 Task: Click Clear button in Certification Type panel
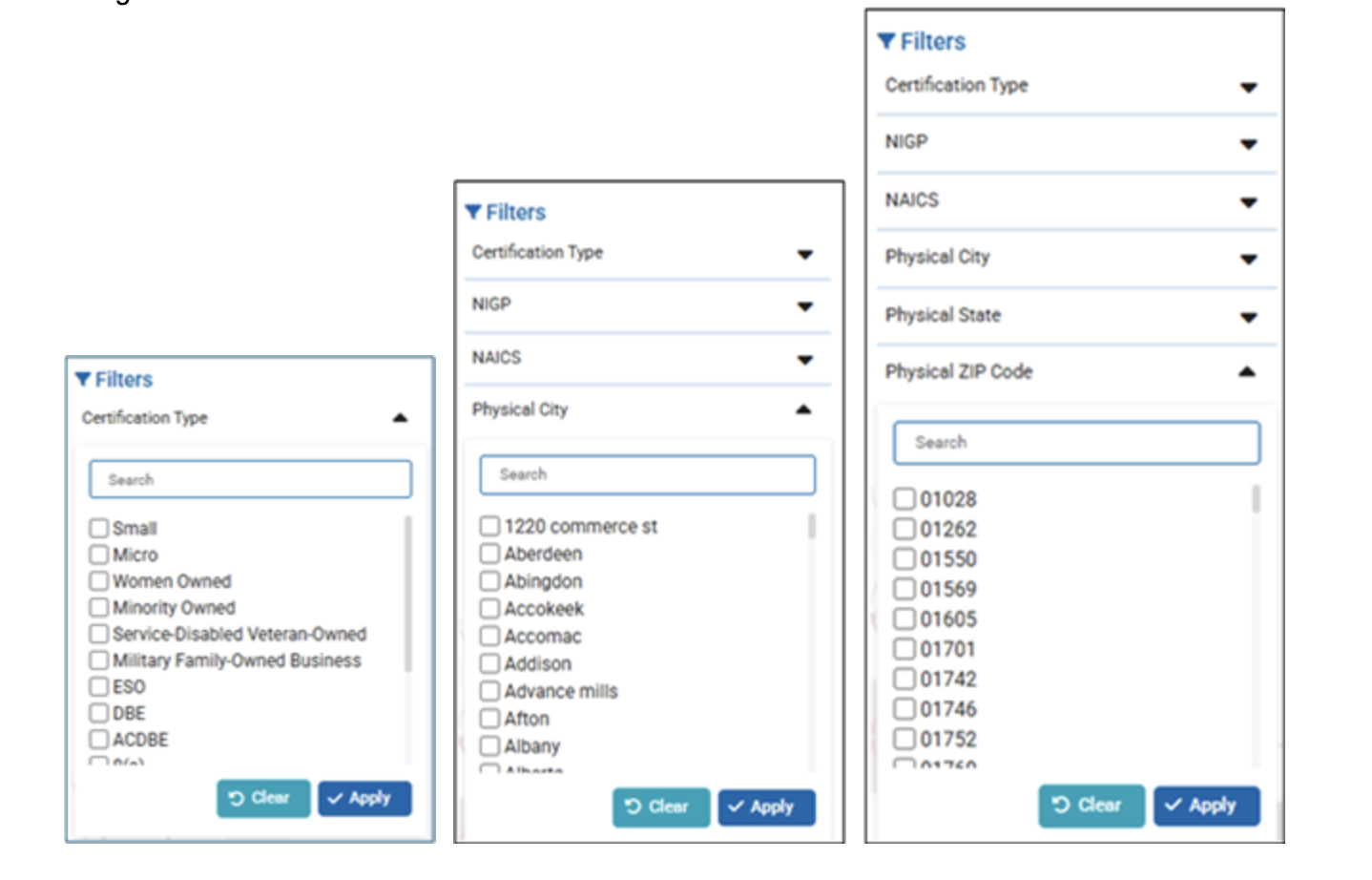tap(263, 798)
